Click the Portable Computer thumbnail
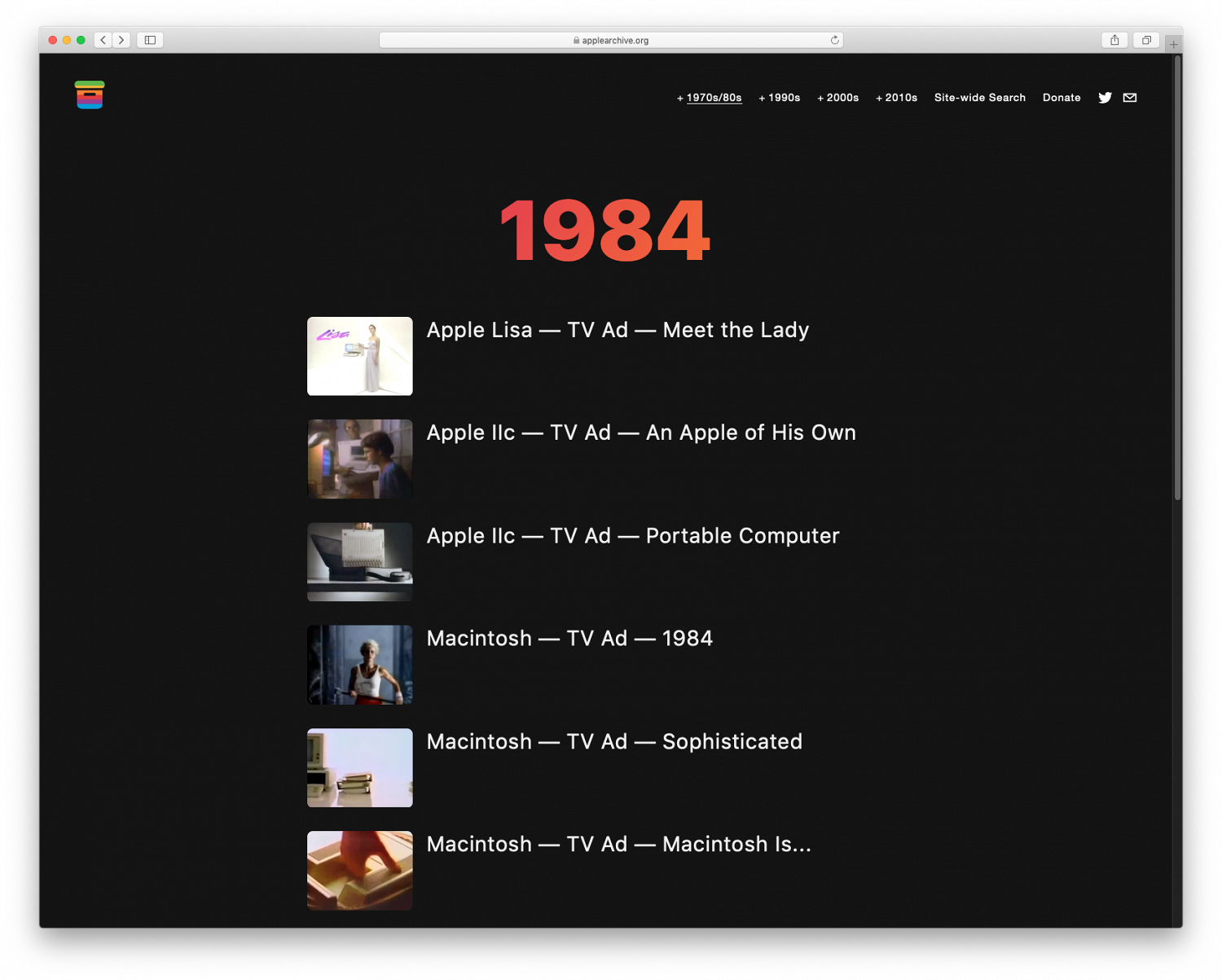The height and width of the screenshot is (980, 1222). click(x=360, y=562)
